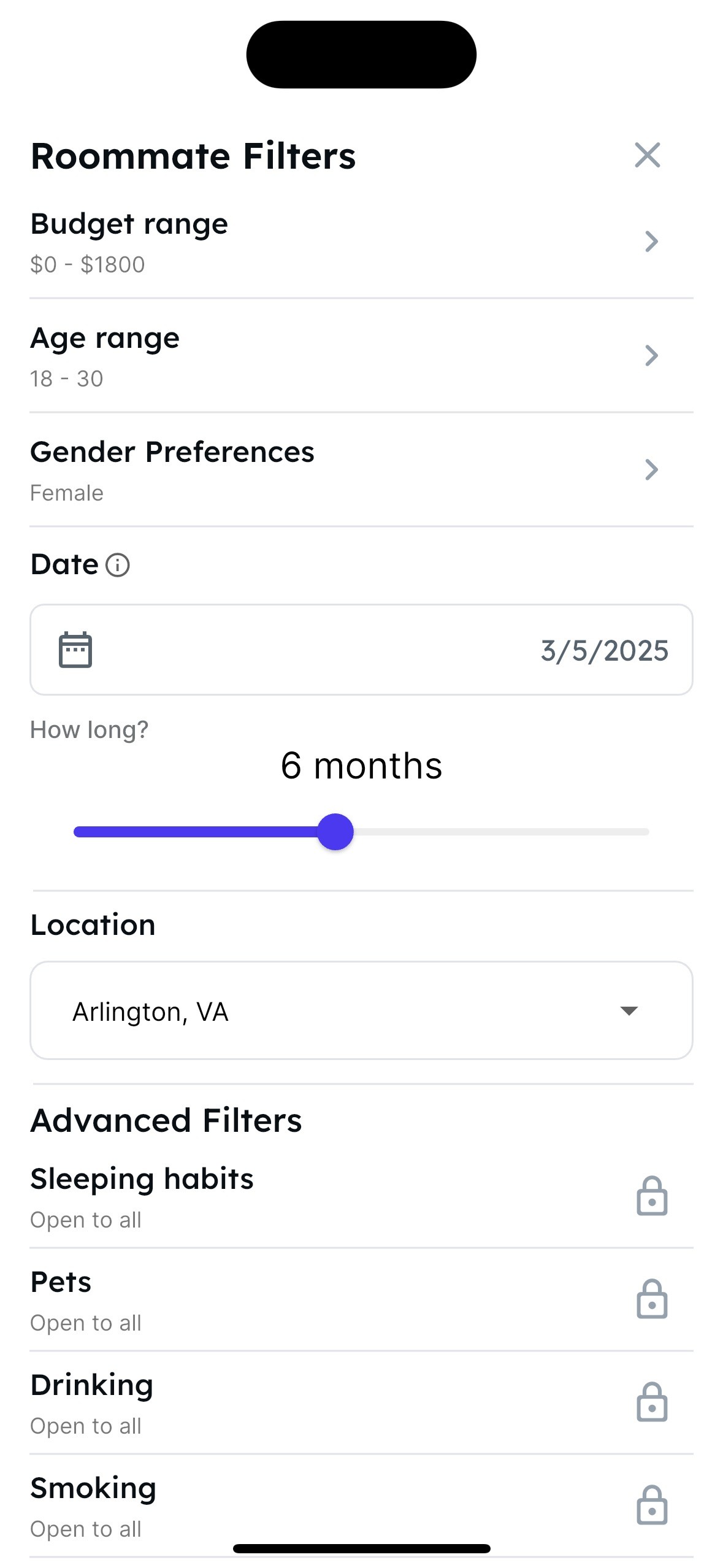This screenshot has height=1568, width=723.
Task: Close the Roommate Filters panel
Action: tap(648, 156)
